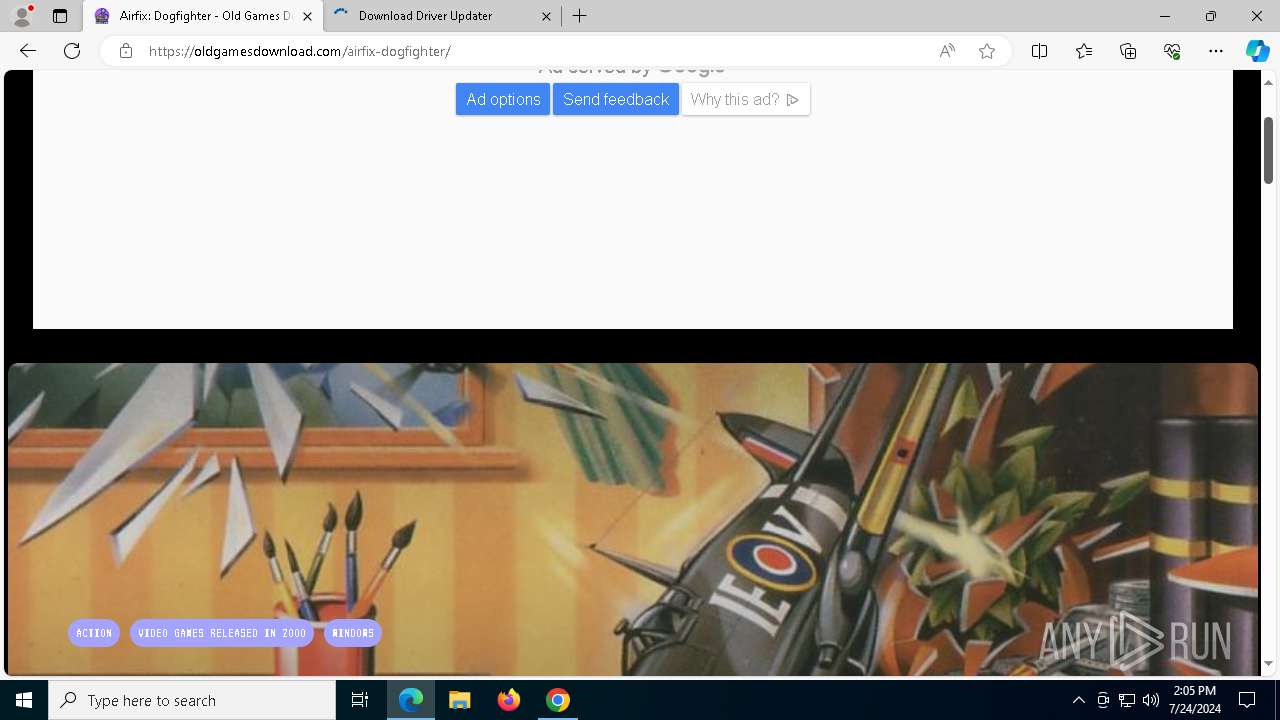Close the Download Driver Updater tab
The image size is (1280, 720).
pyautogui.click(x=546, y=16)
